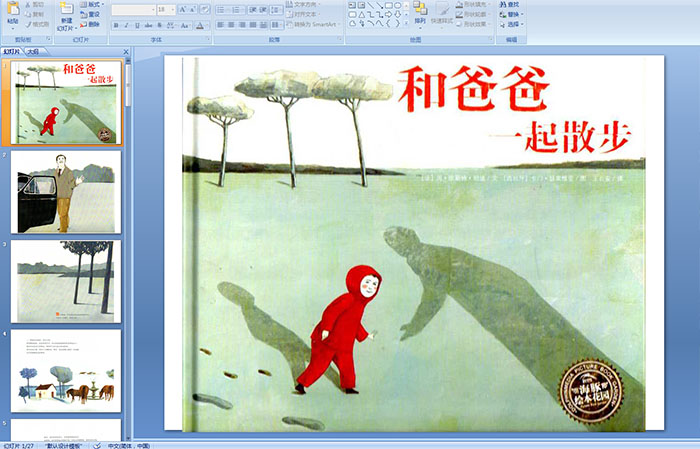The image size is (700, 449).
Task: Switch to Slides (幻灯片) pane tab
Action: [12, 52]
